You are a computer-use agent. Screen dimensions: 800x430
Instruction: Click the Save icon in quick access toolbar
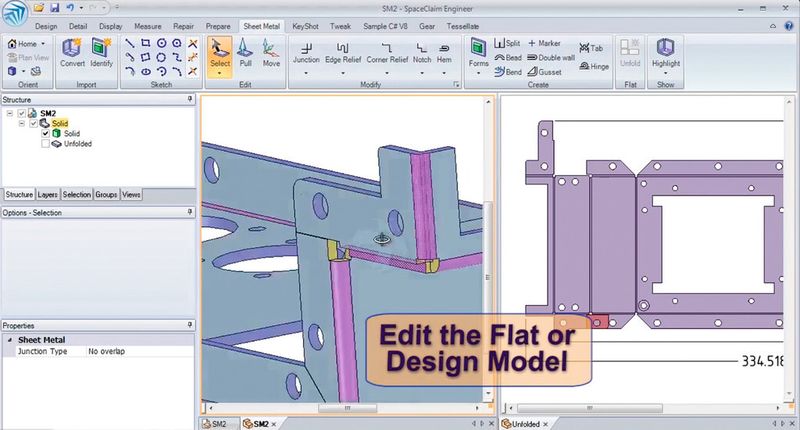coord(54,8)
